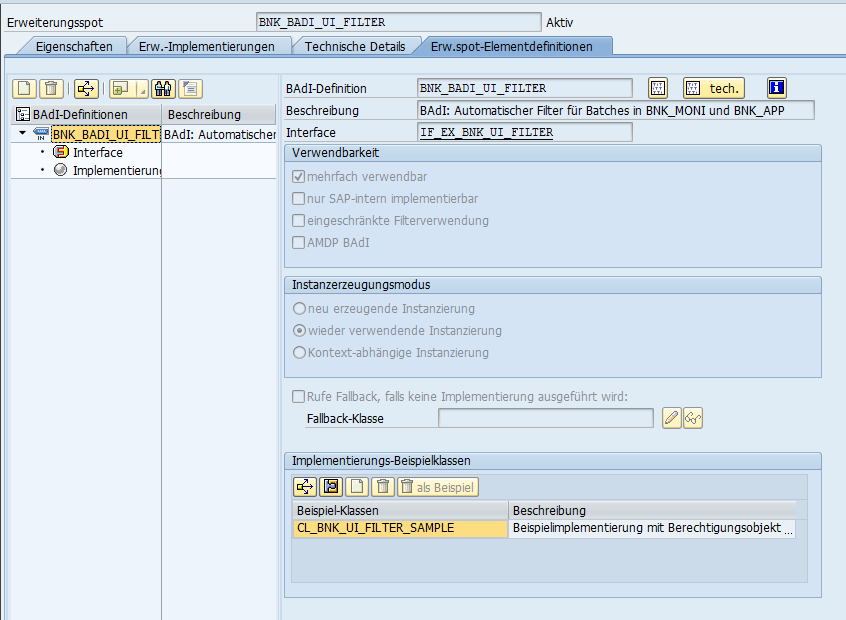The width and height of the screenshot is (846, 620).
Task: Click the Fallback-Klasse input field
Action: (545, 418)
